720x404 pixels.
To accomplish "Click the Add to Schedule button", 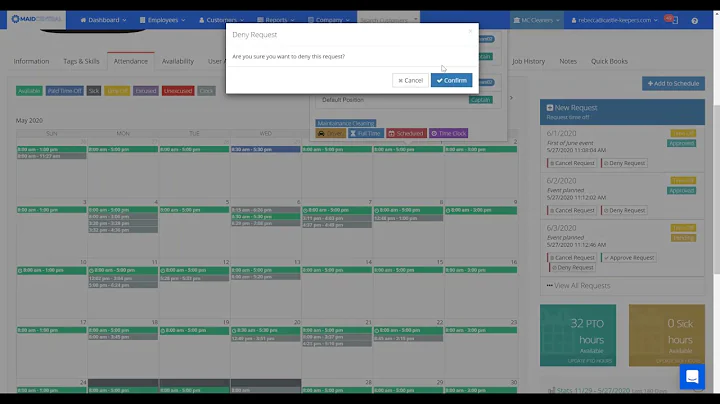I will point(673,84).
